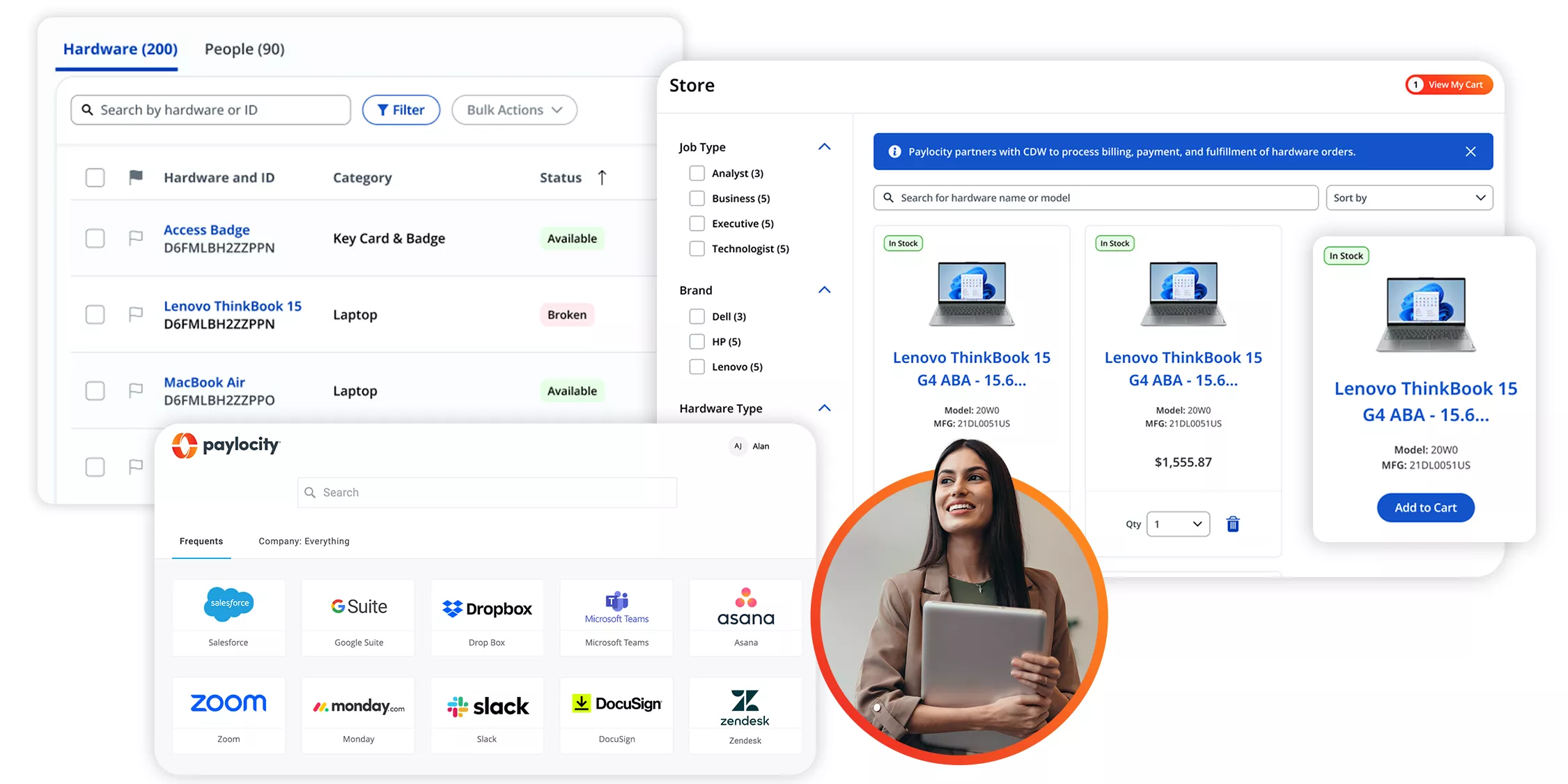The image size is (1568, 784).
Task: Open the Asana app tile
Action: (745, 617)
